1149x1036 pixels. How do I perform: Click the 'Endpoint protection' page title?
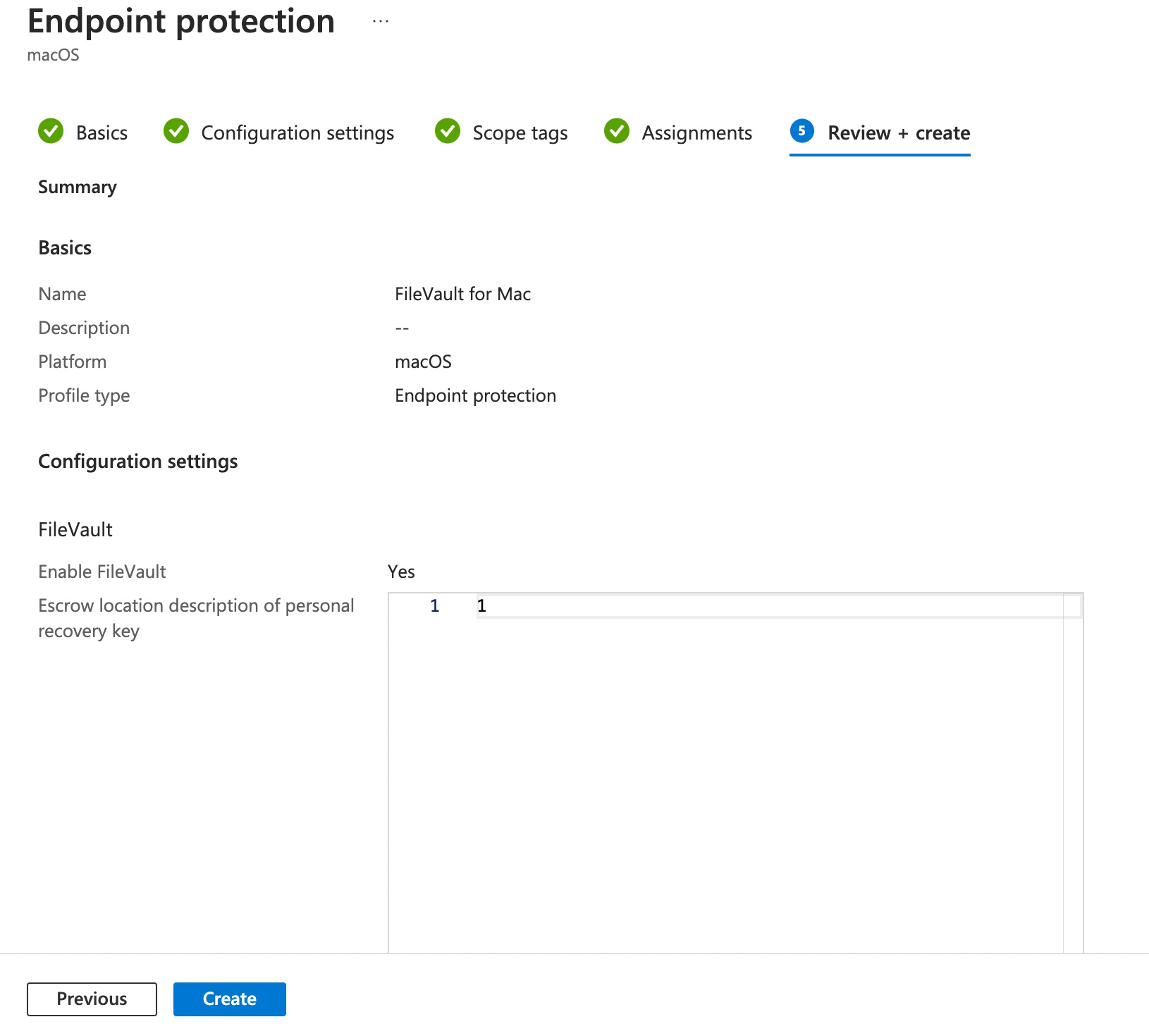181,22
